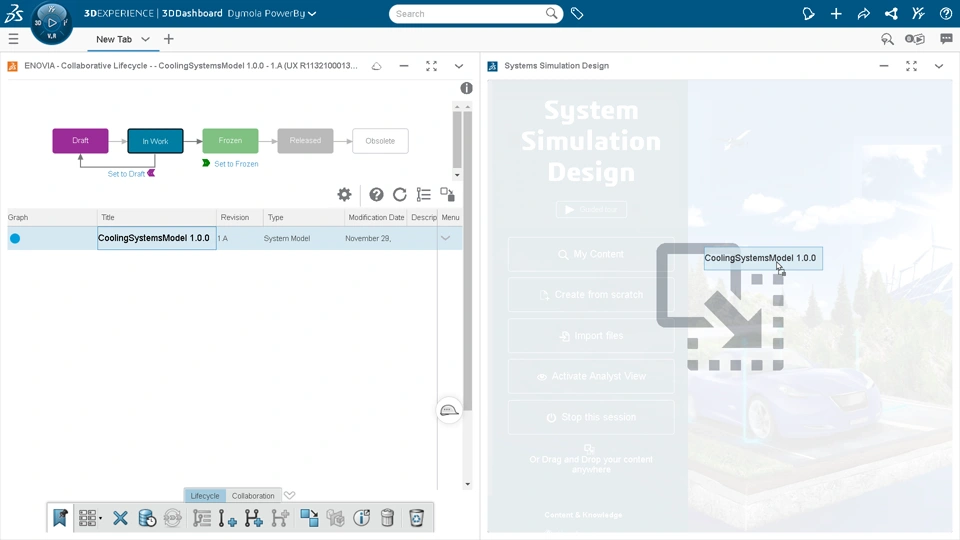960x540 pixels.
Task: Click the expand-to-window icon next to the tree icon
Action: [448, 195]
